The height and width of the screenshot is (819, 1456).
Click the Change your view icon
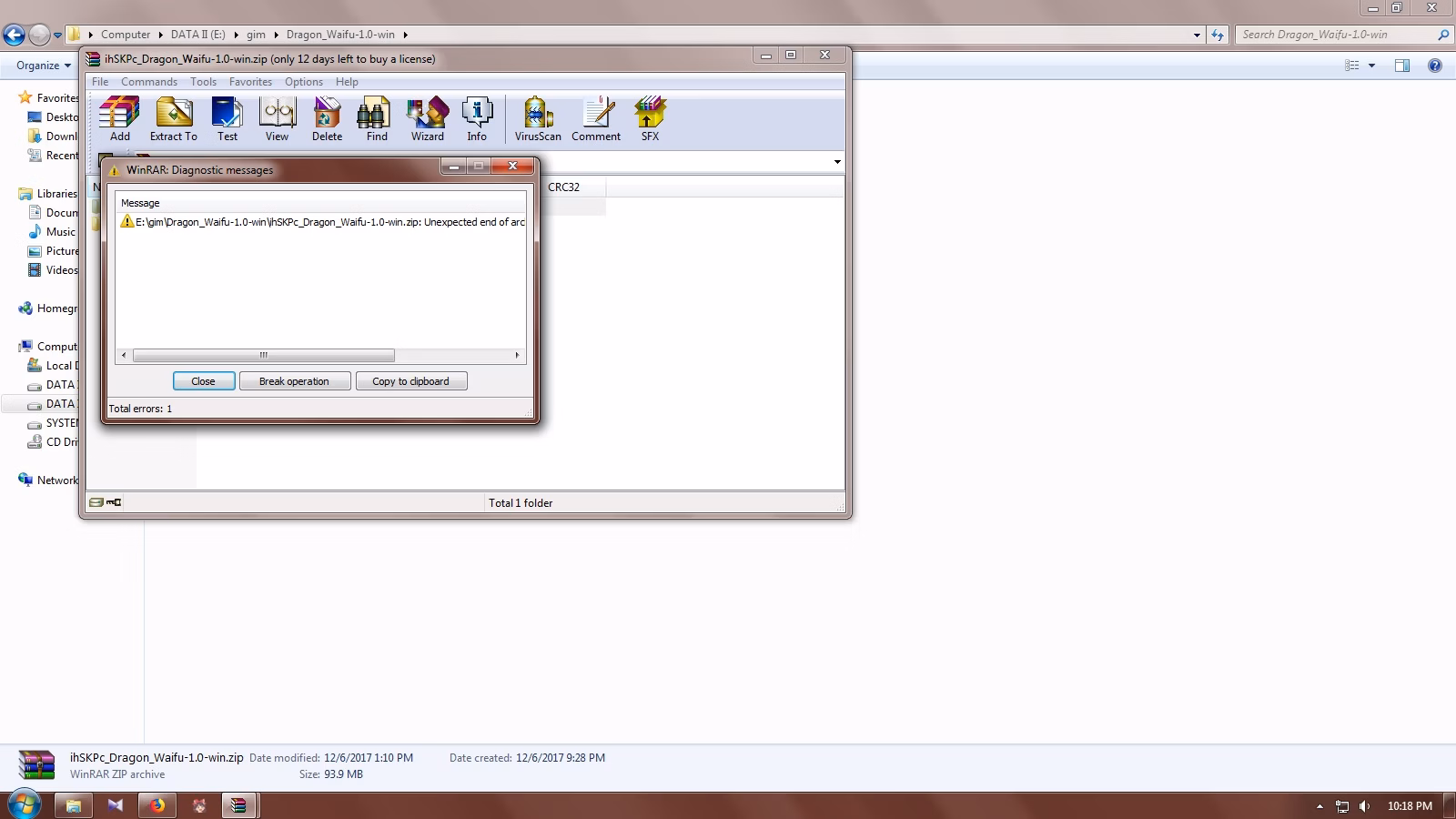click(x=1352, y=66)
